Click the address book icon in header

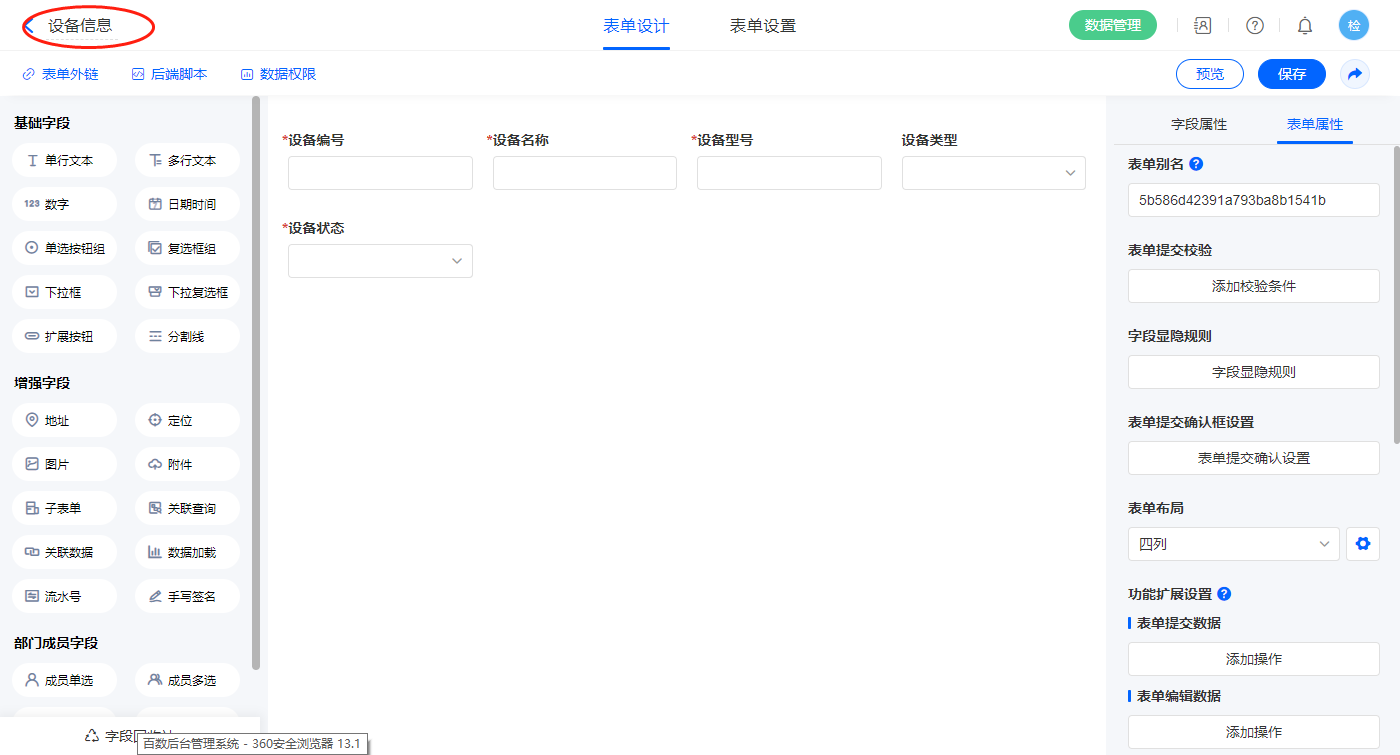coord(1203,26)
